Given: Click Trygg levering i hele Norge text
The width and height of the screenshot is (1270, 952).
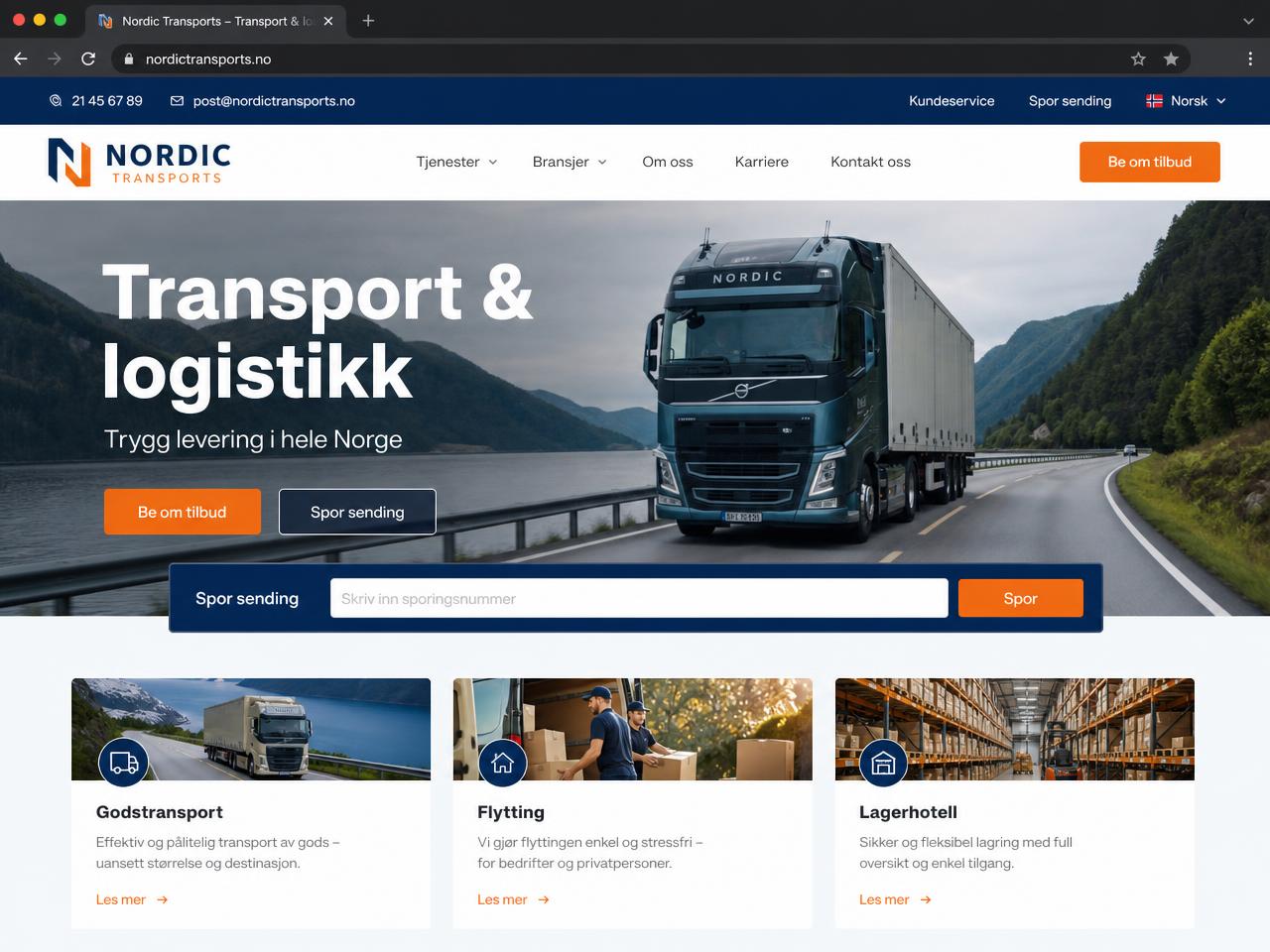Looking at the screenshot, I should click(x=253, y=439).
